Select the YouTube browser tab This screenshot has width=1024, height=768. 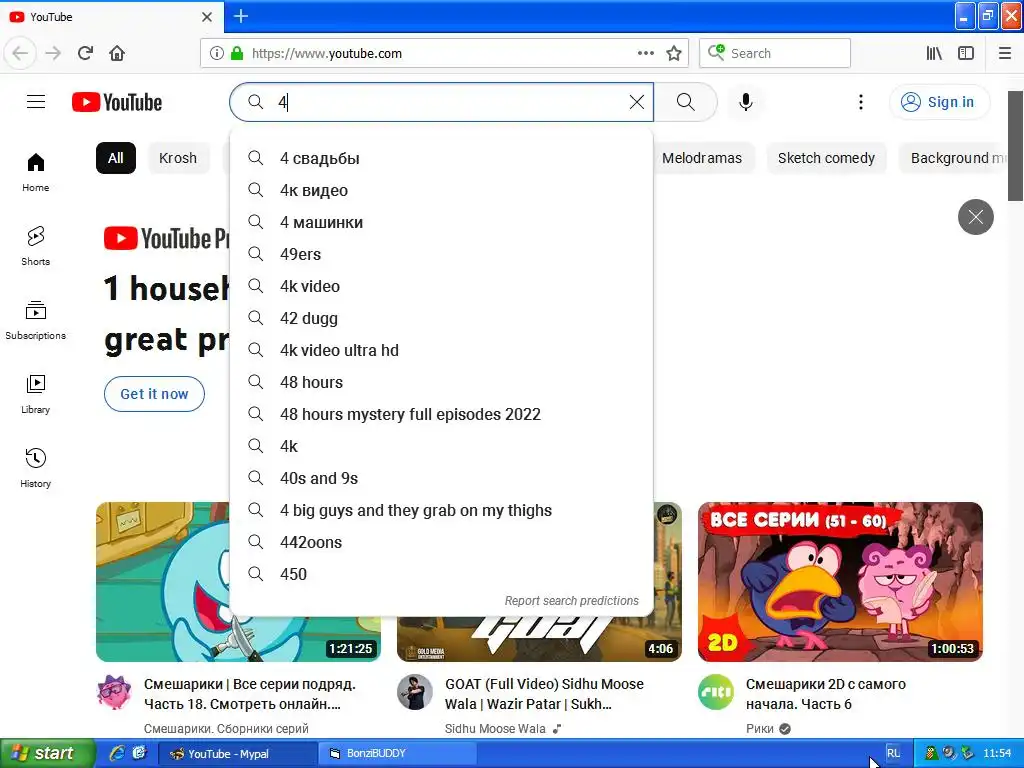click(111, 17)
